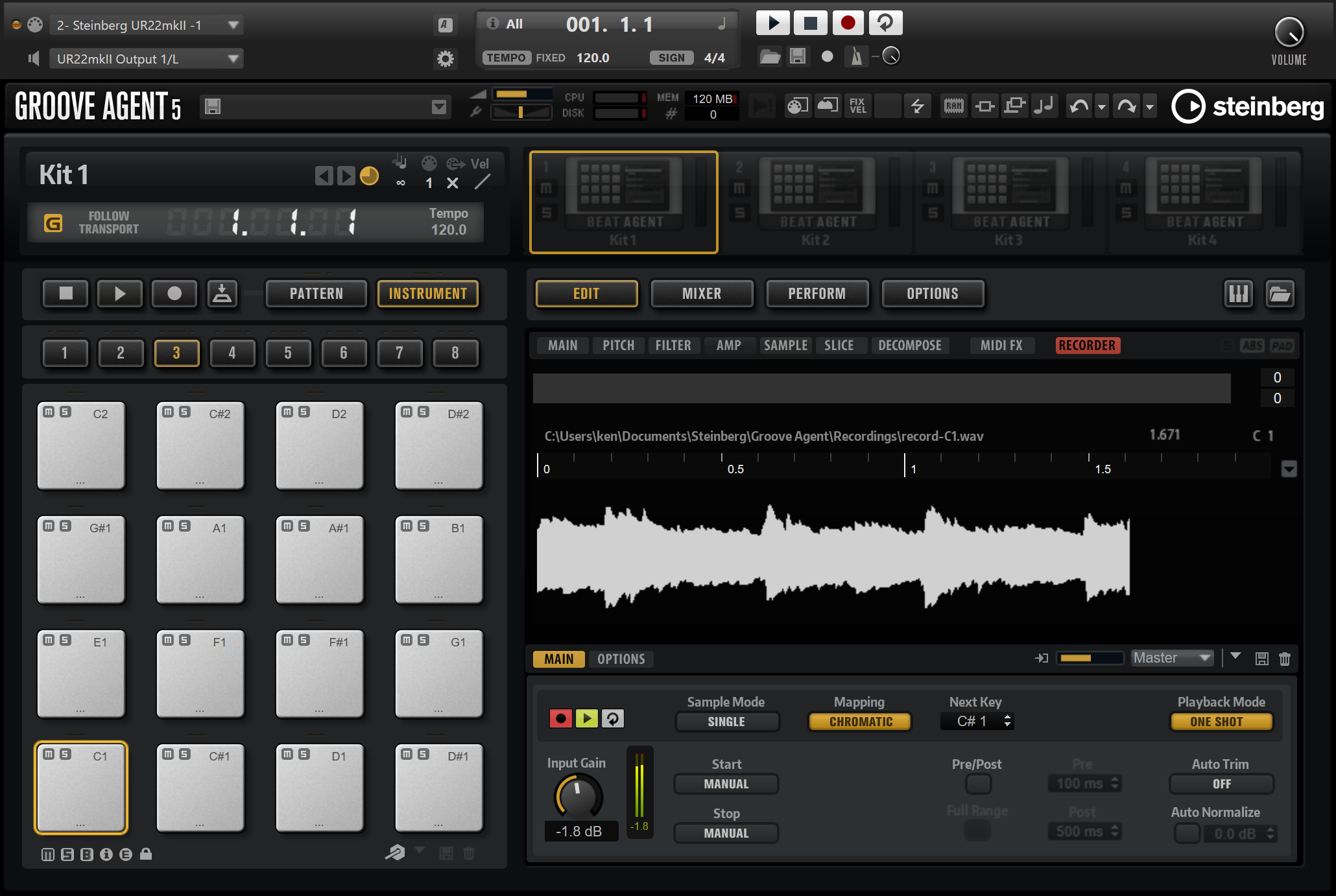Switch to INSTRUMENT pads
Image resolution: width=1336 pixels, height=896 pixels.
click(x=428, y=294)
